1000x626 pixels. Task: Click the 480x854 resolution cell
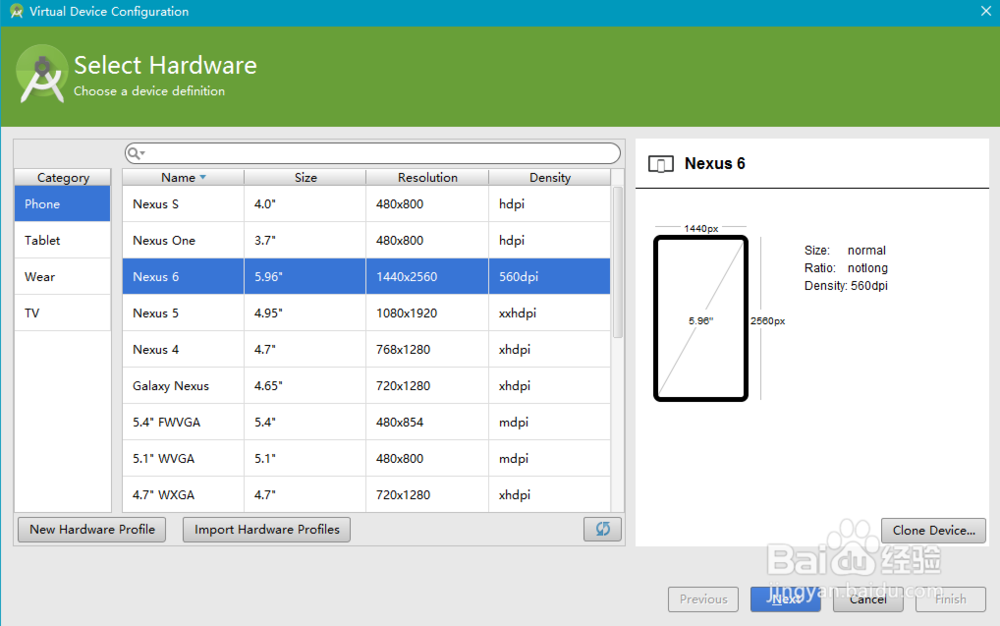(x=427, y=422)
